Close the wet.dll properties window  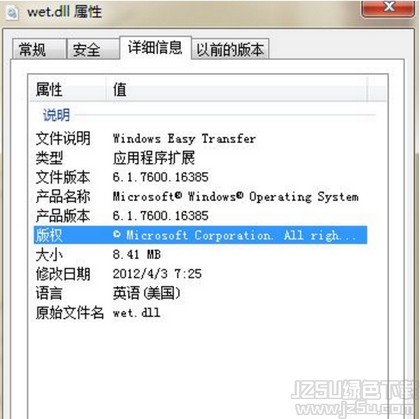click(388, 7)
